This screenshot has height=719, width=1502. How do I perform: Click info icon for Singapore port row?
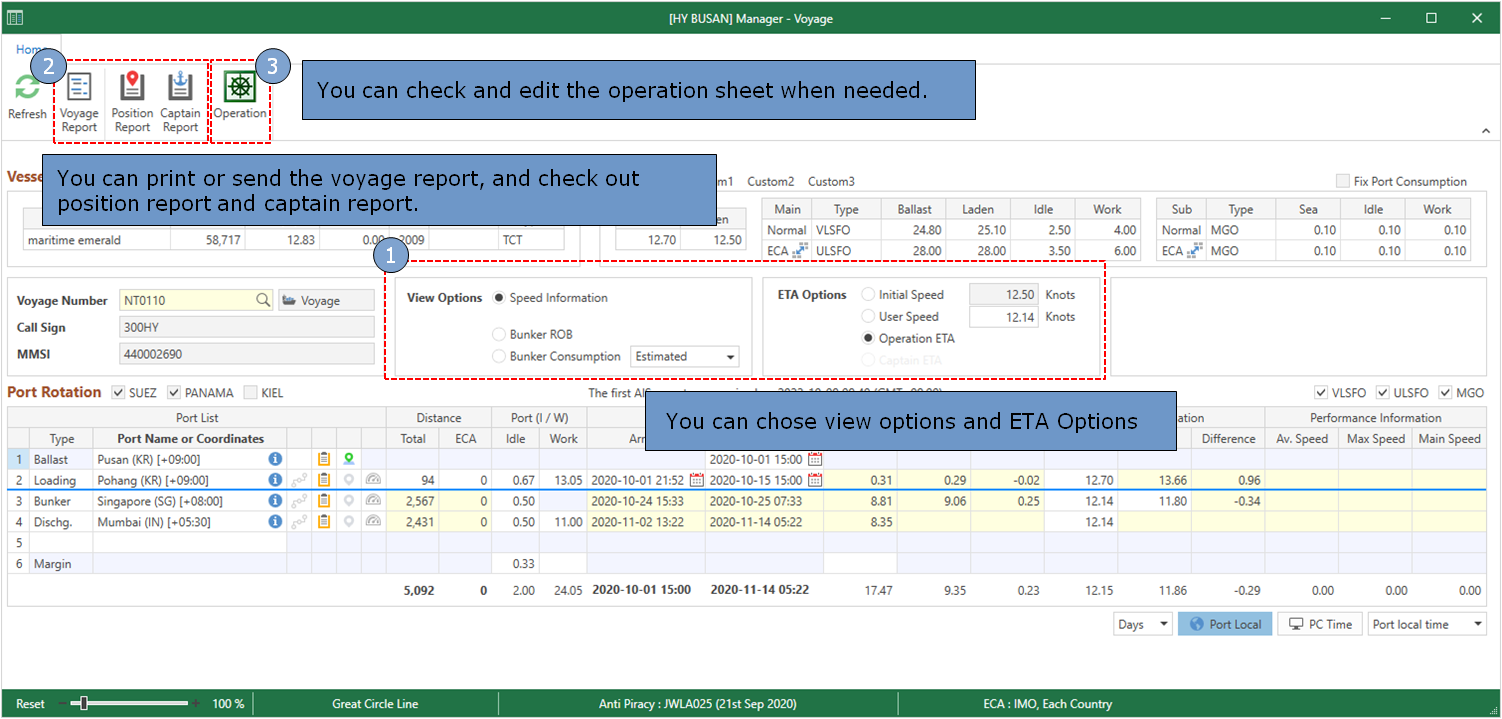click(x=275, y=501)
